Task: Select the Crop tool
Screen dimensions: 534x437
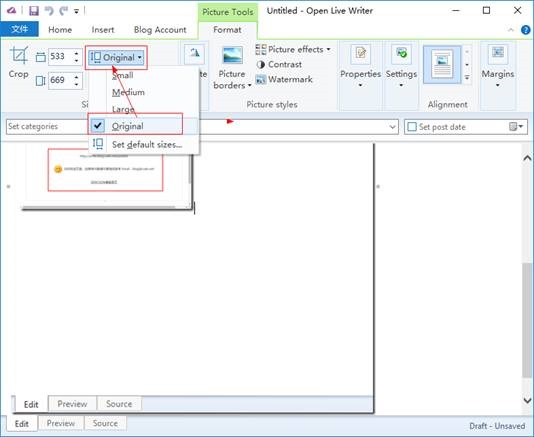Action: coord(19,62)
